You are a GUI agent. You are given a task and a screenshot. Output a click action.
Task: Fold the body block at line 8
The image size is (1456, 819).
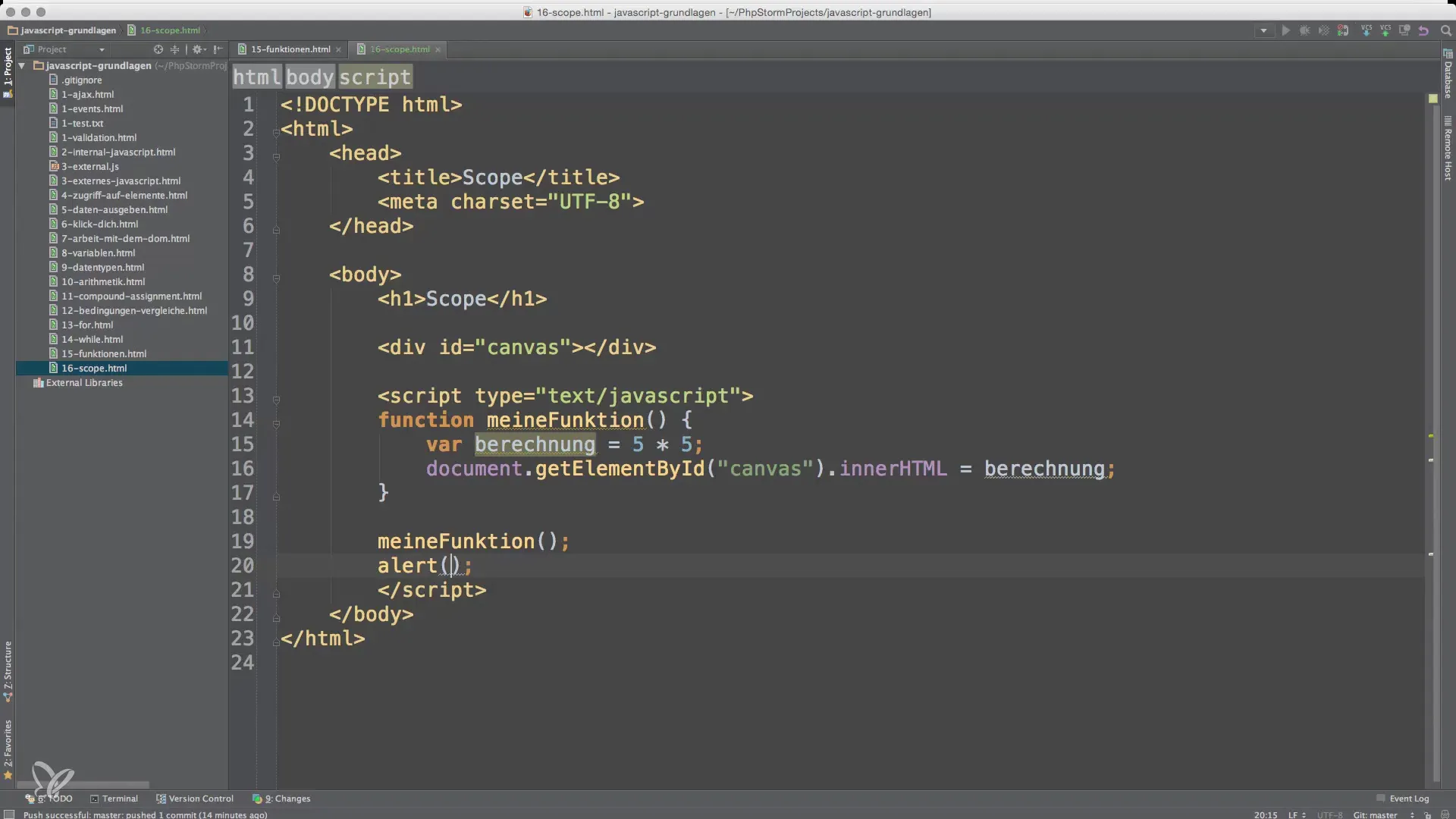276,278
